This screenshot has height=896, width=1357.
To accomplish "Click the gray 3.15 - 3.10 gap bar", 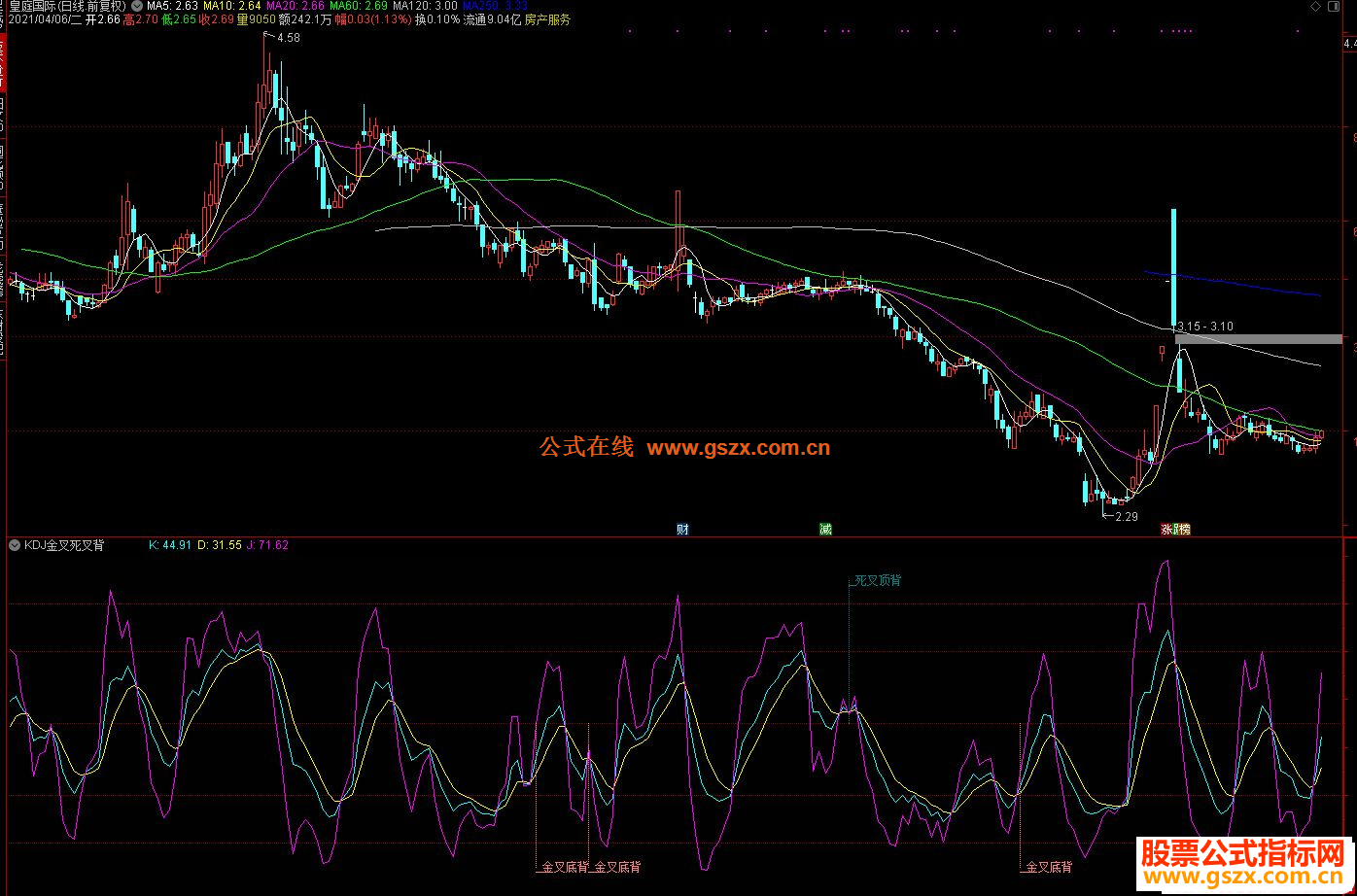I will coord(1258,338).
